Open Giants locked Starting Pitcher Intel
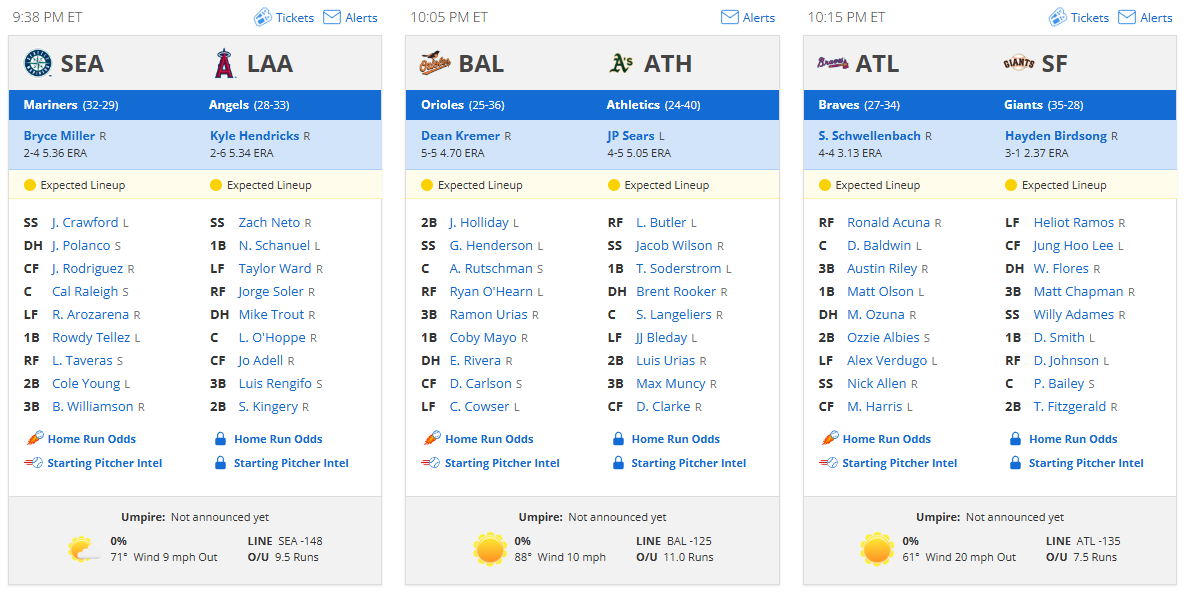The width and height of the screenshot is (1185, 595). click(1086, 463)
